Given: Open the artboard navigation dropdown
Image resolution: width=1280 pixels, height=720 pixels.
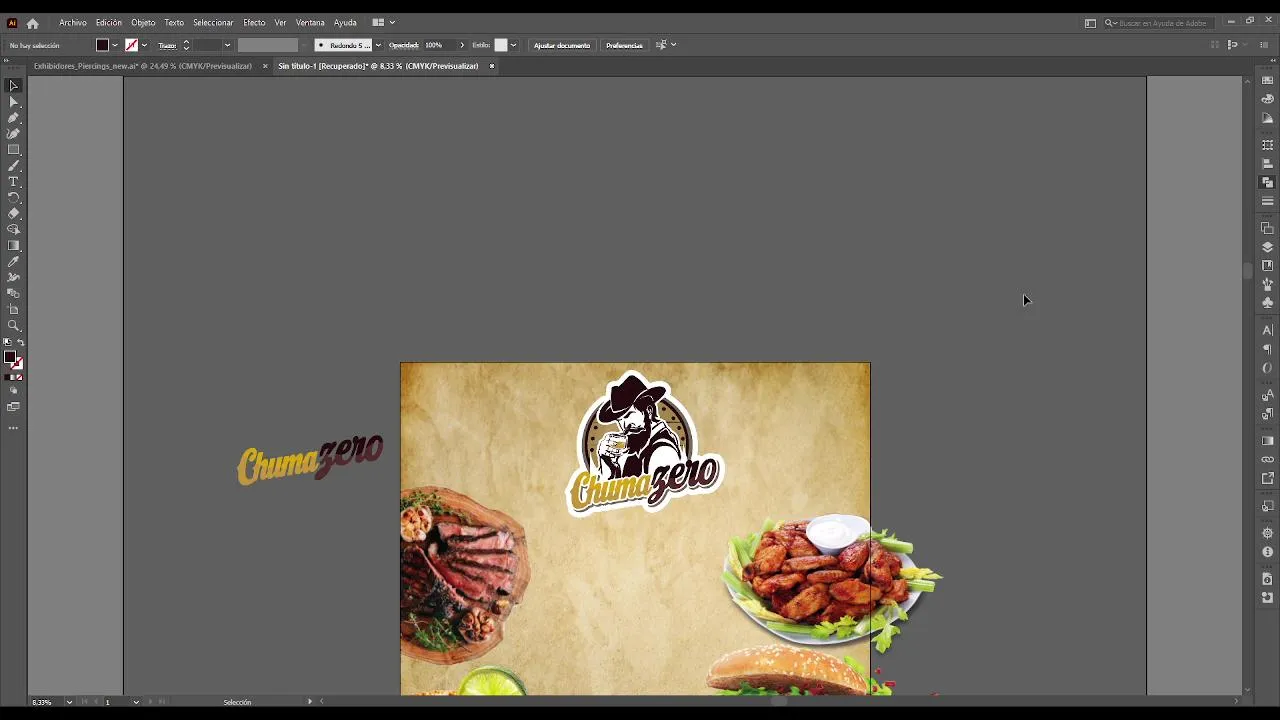Looking at the screenshot, I should click(x=136, y=702).
